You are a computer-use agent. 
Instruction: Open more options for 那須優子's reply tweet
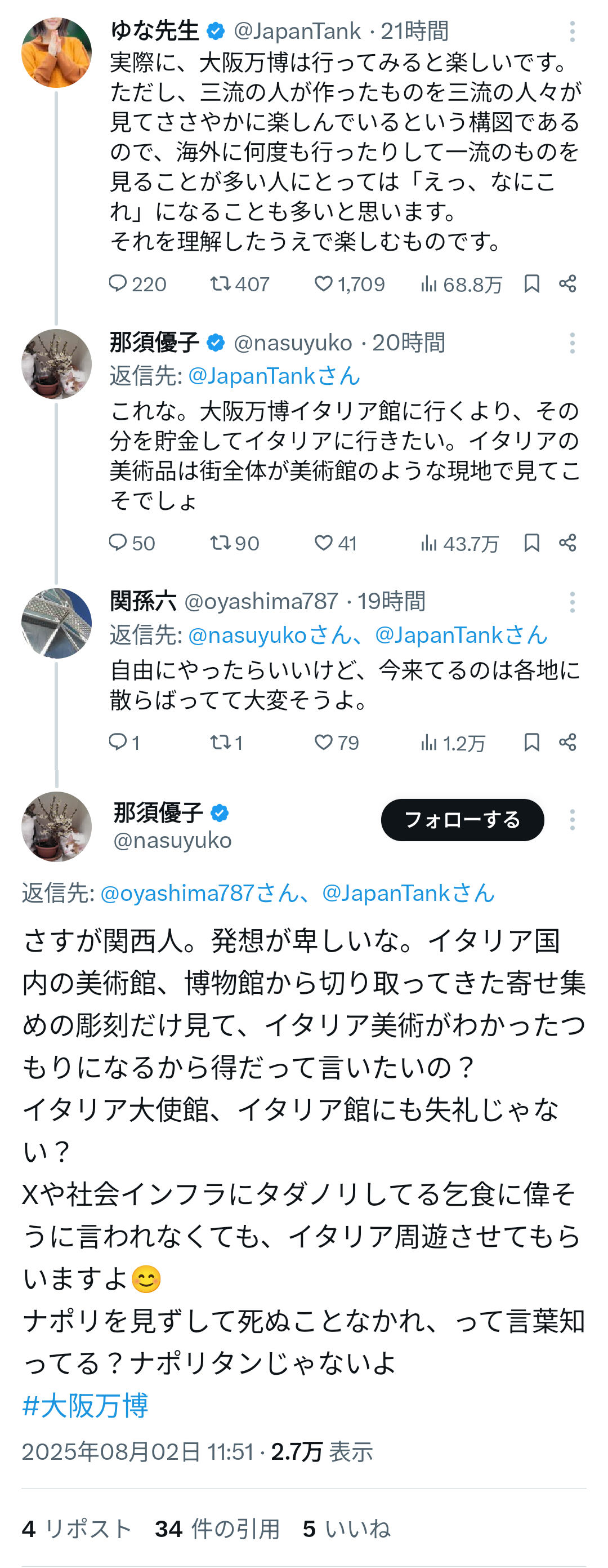[x=572, y=343]
